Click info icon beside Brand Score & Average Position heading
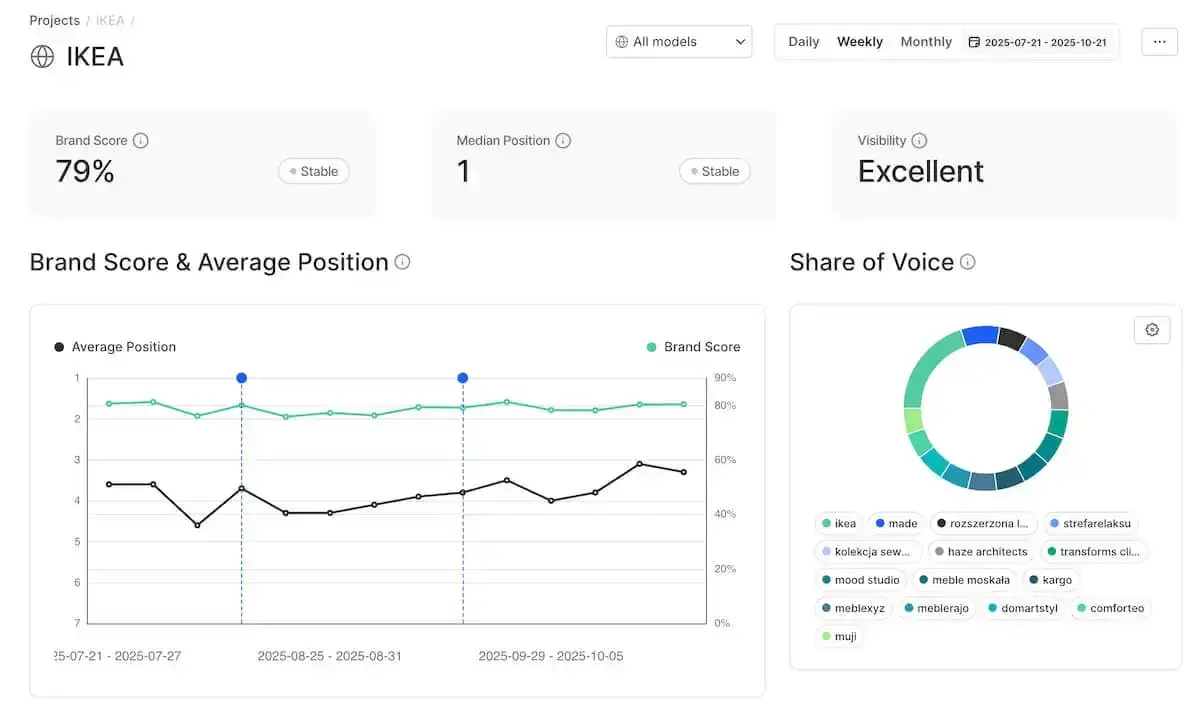This screenshot has width=1200, height=706. (402, 262)
